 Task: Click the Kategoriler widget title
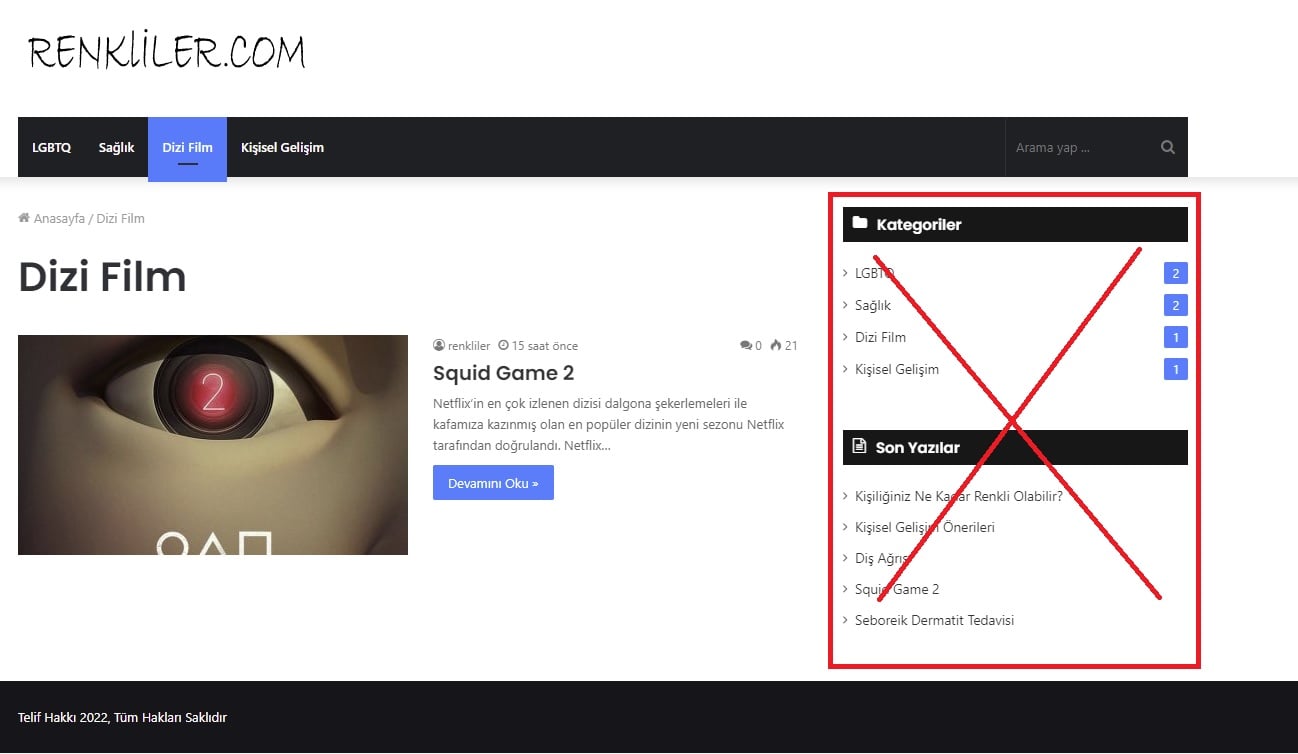coord(919,224)
